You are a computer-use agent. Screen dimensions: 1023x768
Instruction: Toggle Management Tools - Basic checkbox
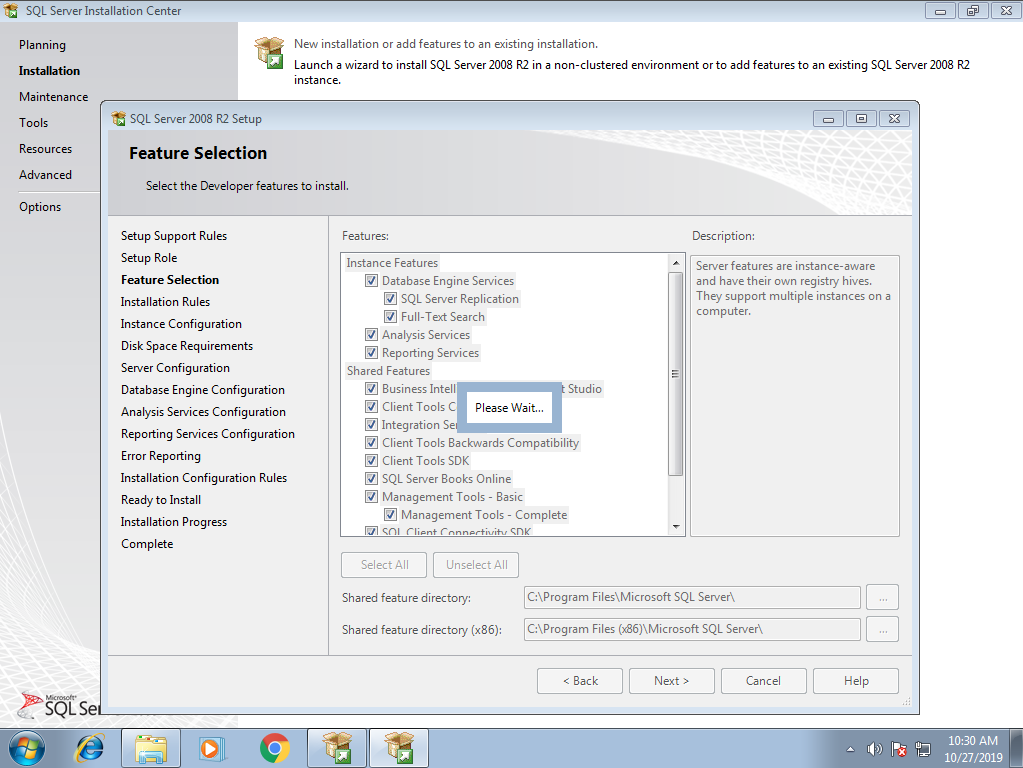click(371, 497)
